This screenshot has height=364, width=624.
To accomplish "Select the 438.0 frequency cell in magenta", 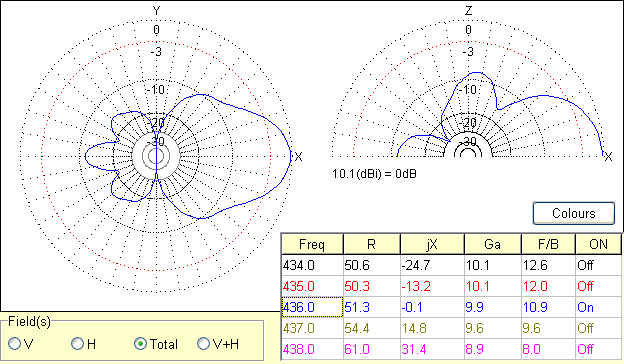I will click(312, 349).
